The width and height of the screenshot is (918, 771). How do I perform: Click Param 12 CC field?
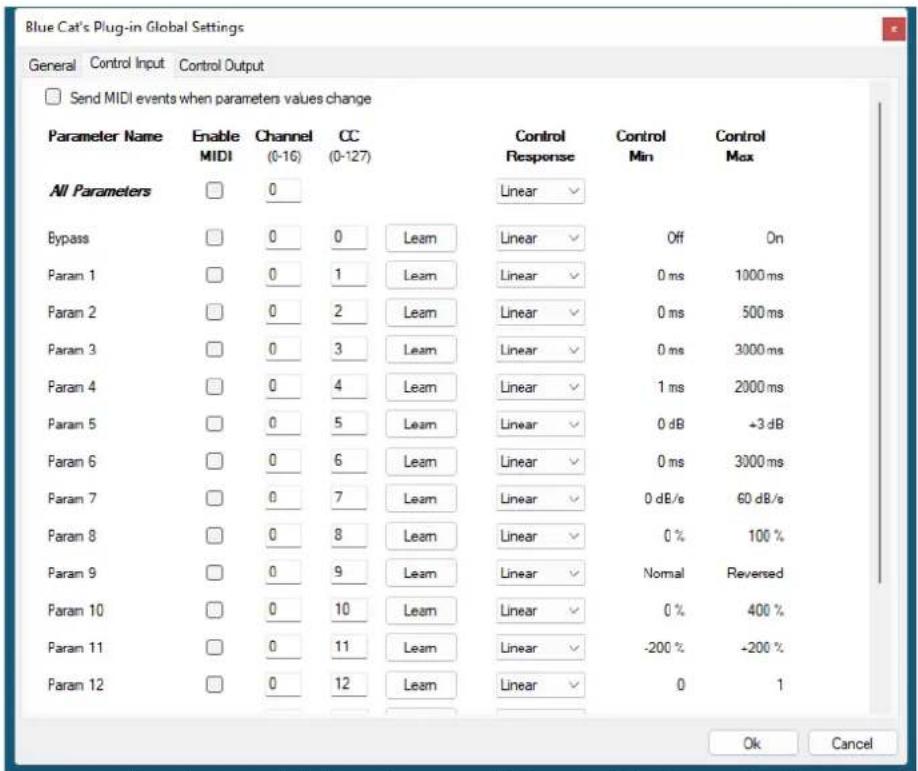point(349,684)
